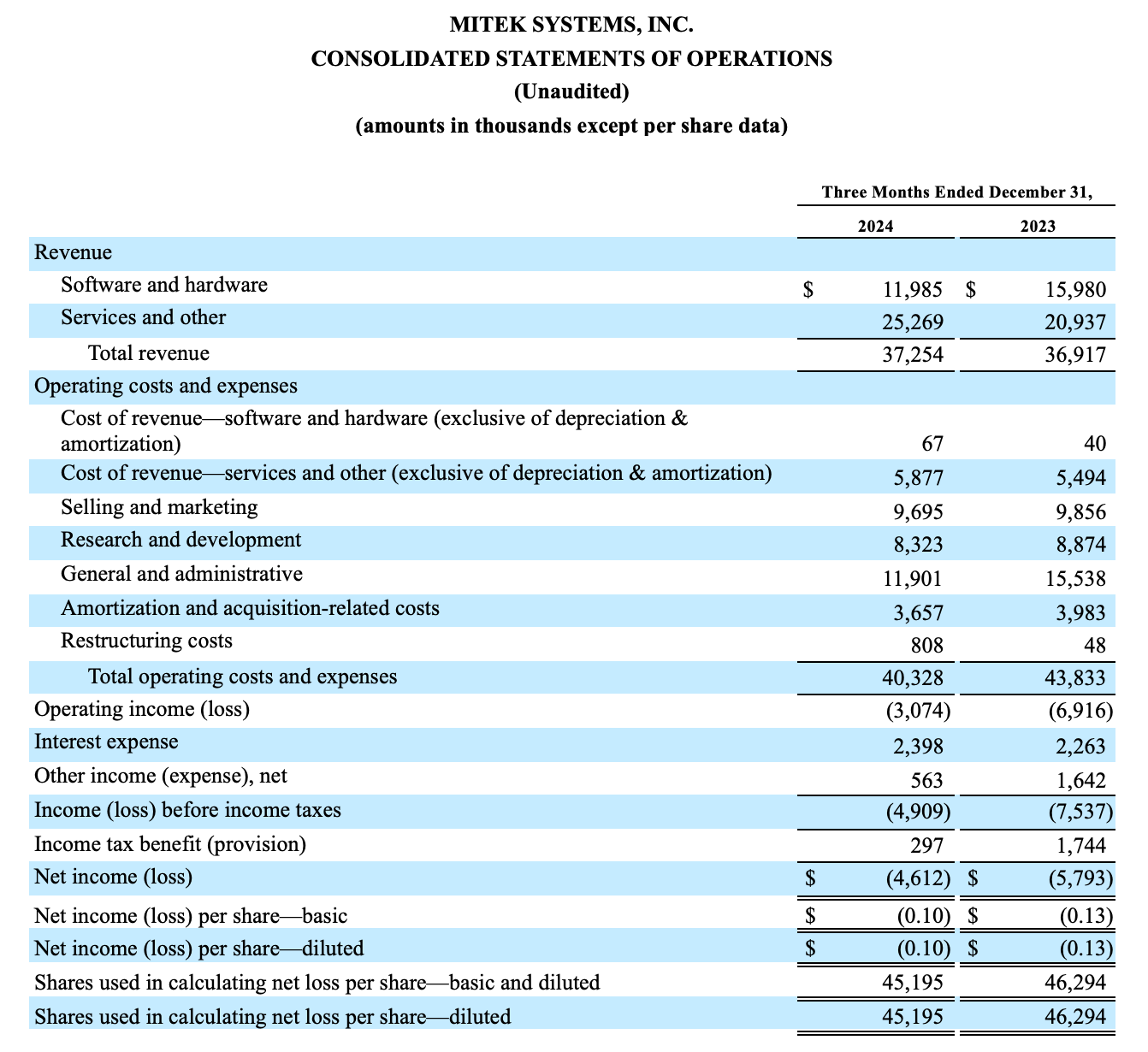
Task: Click the 2024 Research and development value 8,323
Action: tap(914, 545)
